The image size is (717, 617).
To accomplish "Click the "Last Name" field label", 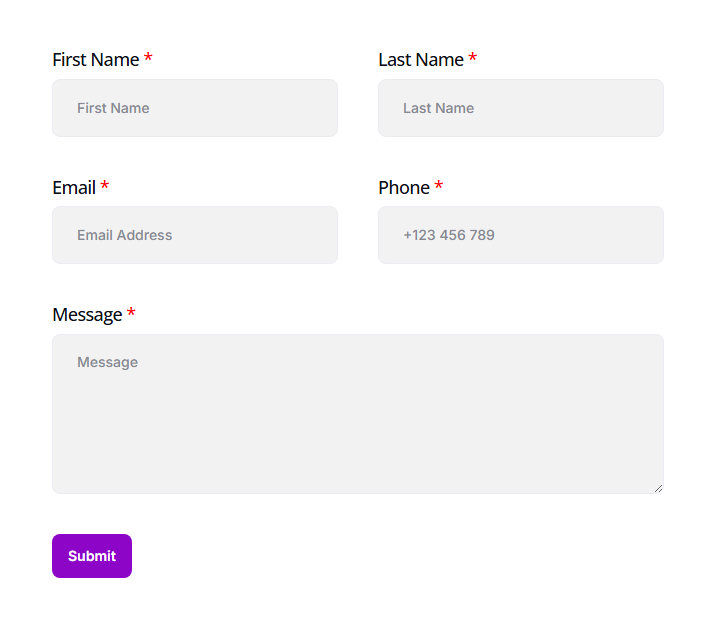I will pos(421,60).
